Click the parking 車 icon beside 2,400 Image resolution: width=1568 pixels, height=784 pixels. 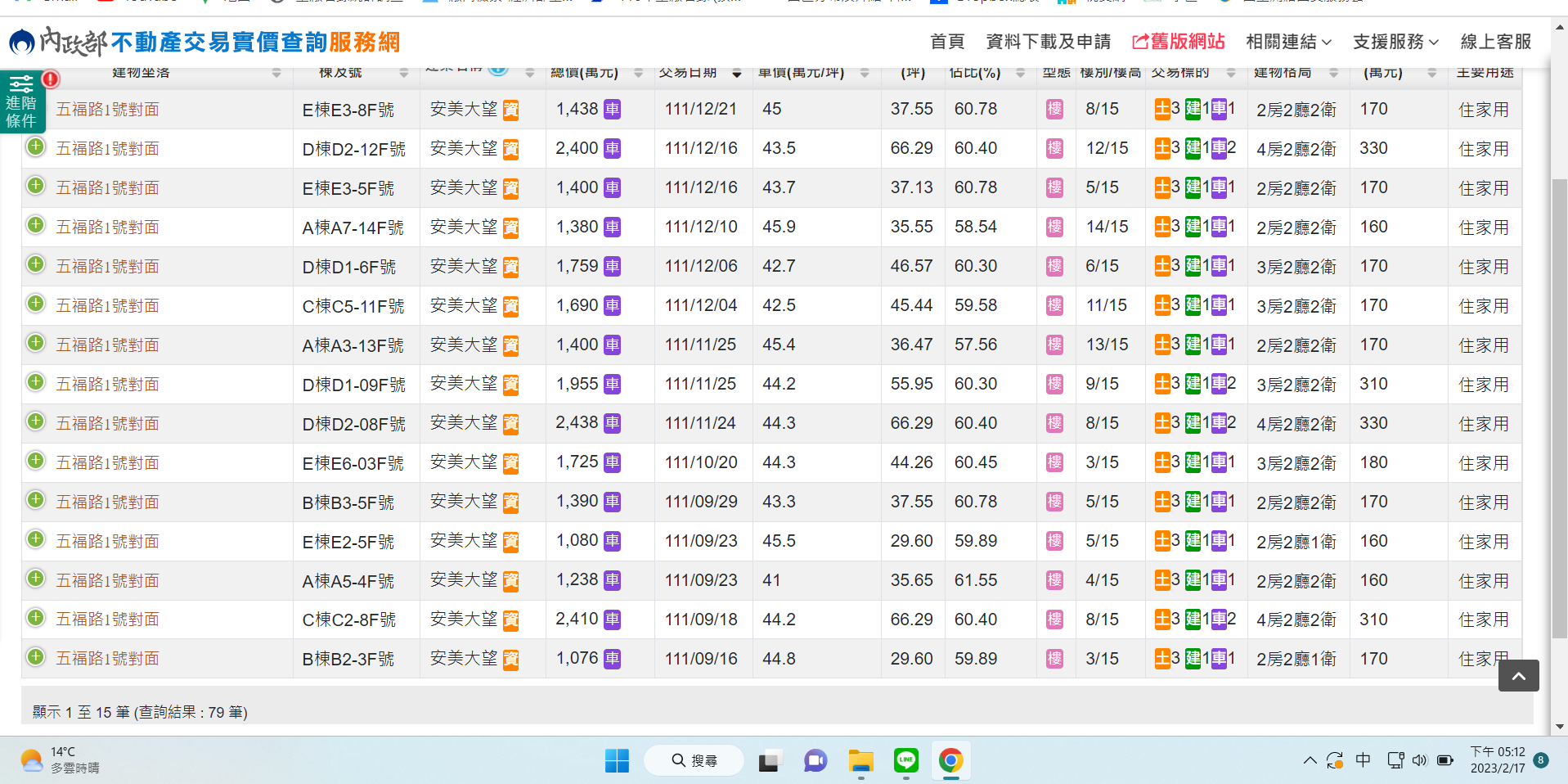[612, 149]
